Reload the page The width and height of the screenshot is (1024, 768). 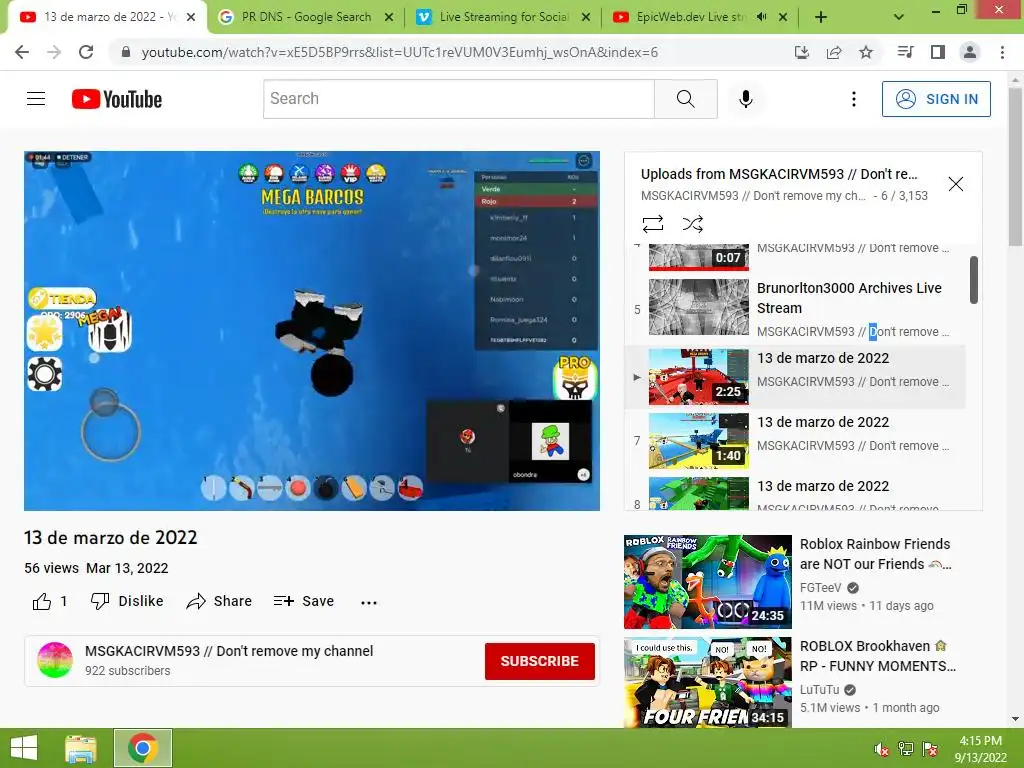click(x=86, y=52)
